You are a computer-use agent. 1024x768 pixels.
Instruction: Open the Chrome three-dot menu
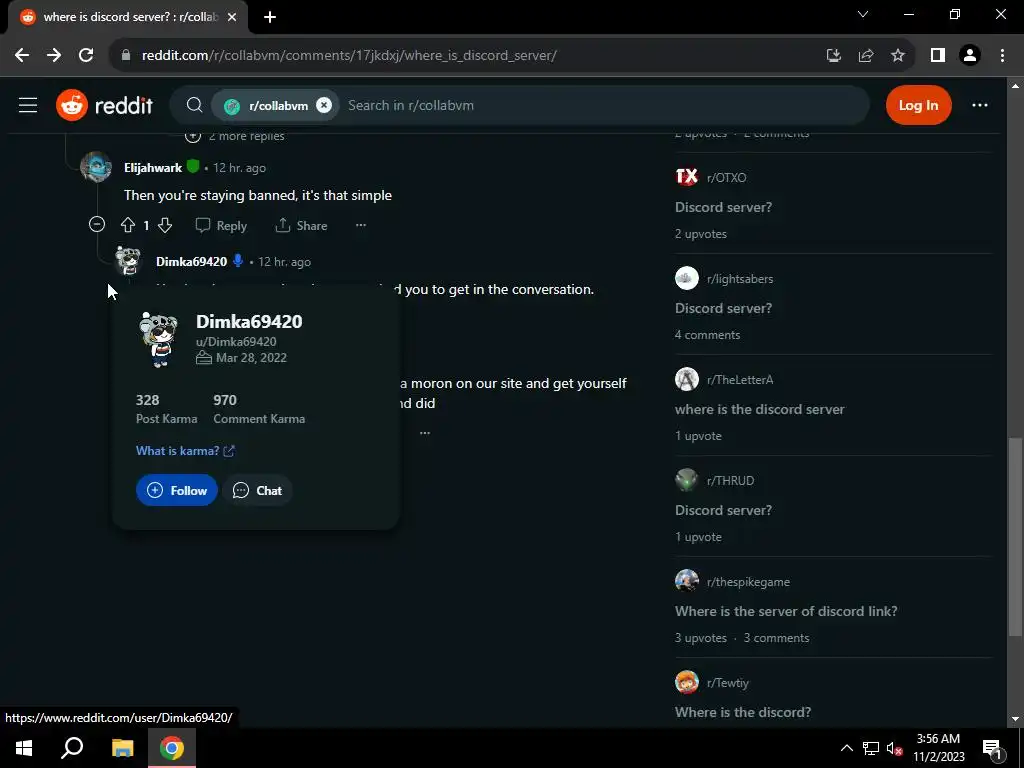click(1002, 56)
